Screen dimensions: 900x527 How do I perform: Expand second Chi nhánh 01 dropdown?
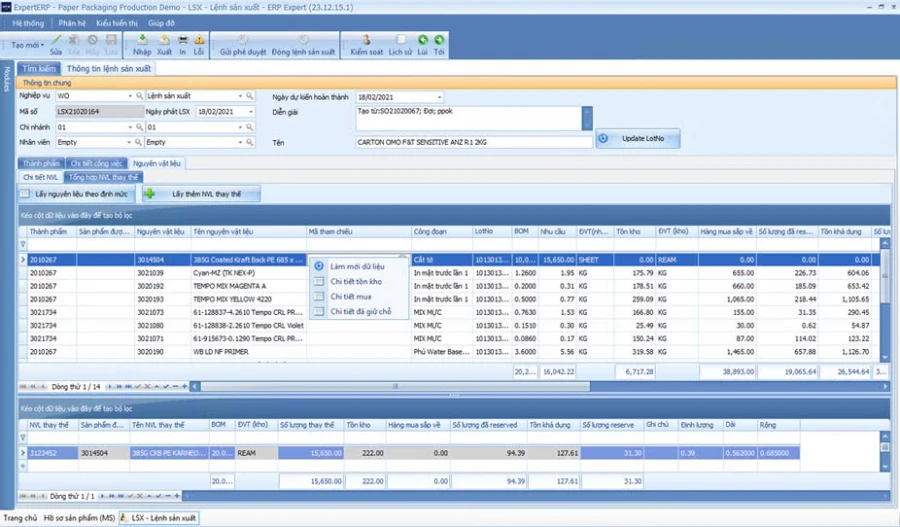tap(240, 127)
